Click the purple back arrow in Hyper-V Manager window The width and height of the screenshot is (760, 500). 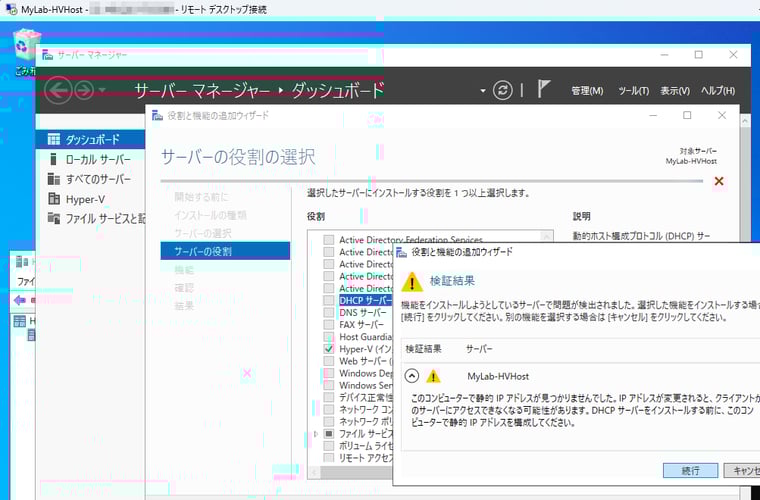20,300
